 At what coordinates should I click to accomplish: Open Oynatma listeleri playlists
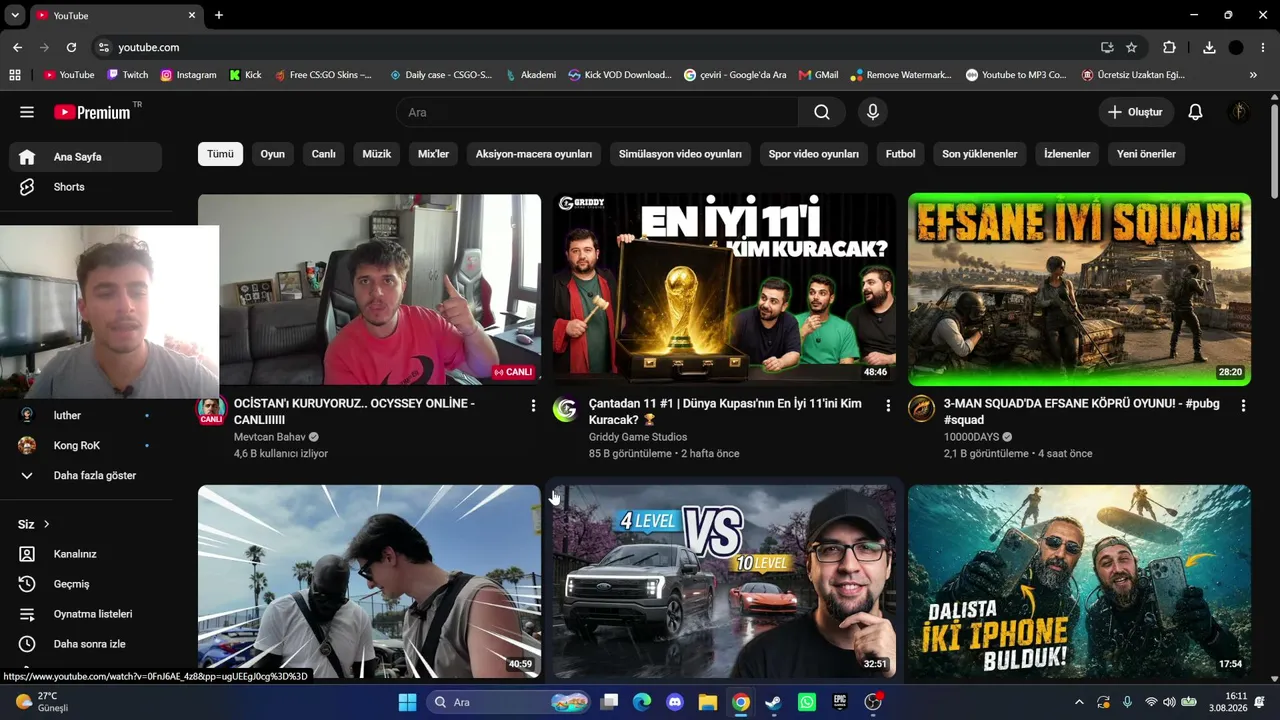(x=86, y=614)
